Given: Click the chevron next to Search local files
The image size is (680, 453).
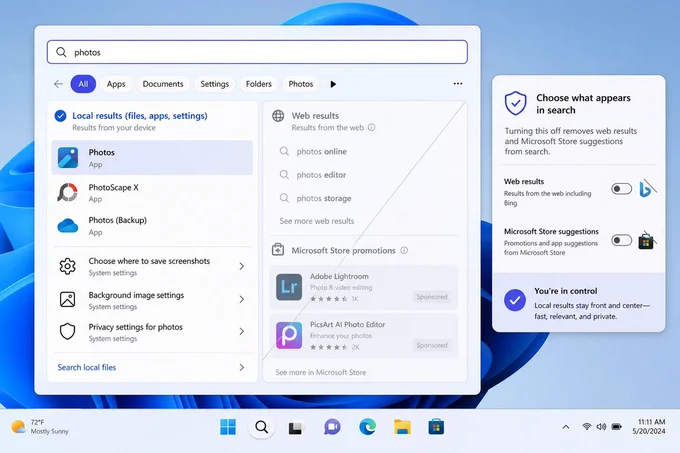Looking at the screenshot, I should point(242,368).
